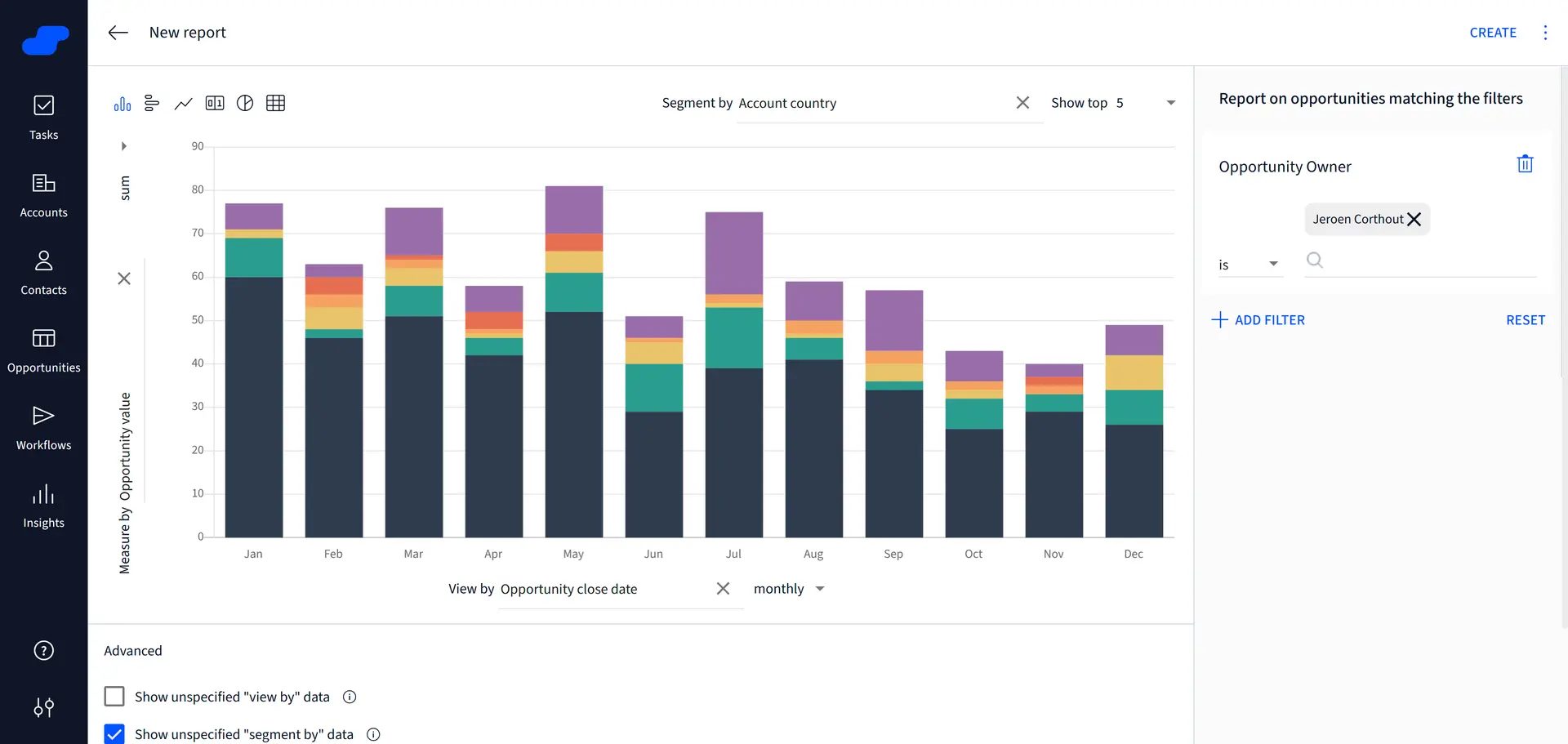Open the Show top 5 dropdown

(1169, 103)
